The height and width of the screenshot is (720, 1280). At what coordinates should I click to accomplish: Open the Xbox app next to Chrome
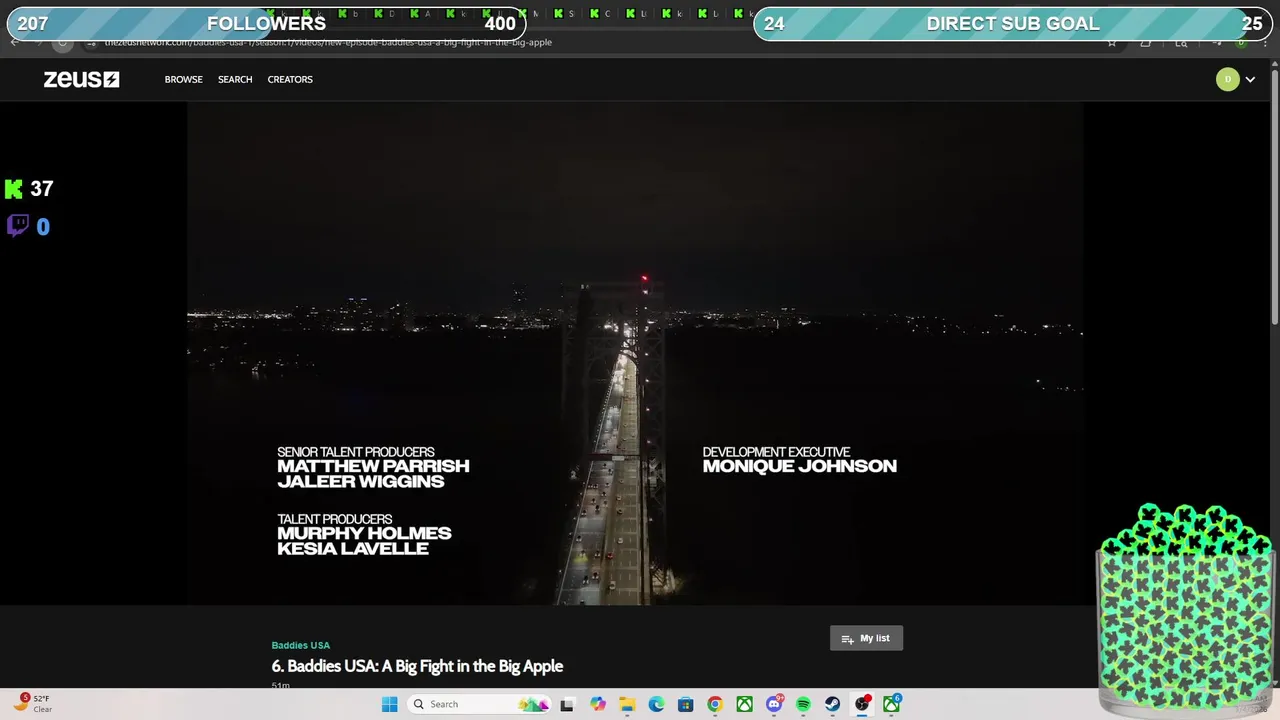744,704
